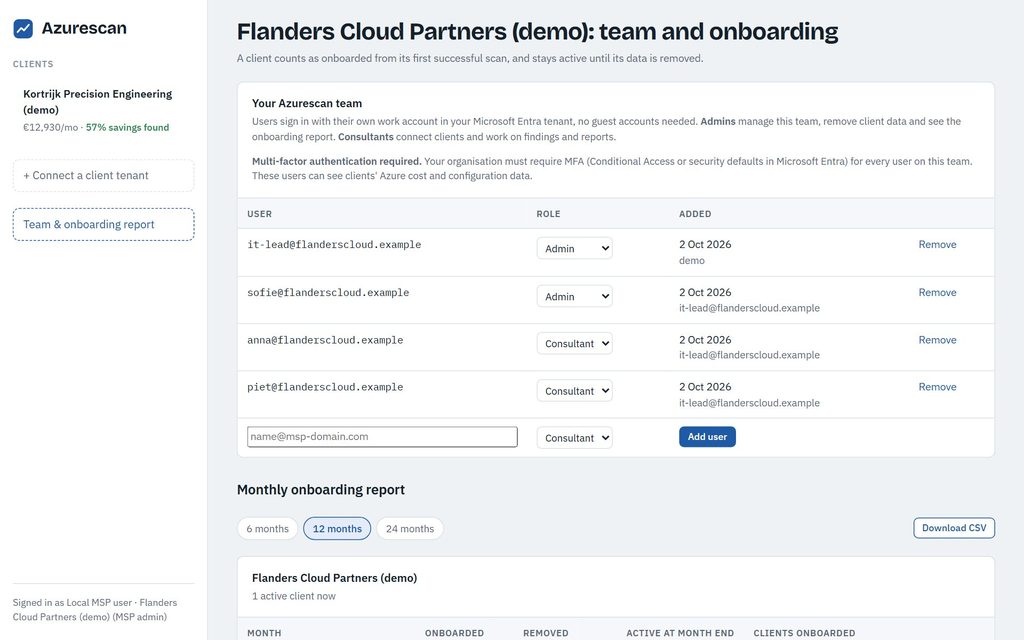Open role dropdown for it-lead@flanderscloud.example
Screen dimensions: 1024x640
coord(575,248)
